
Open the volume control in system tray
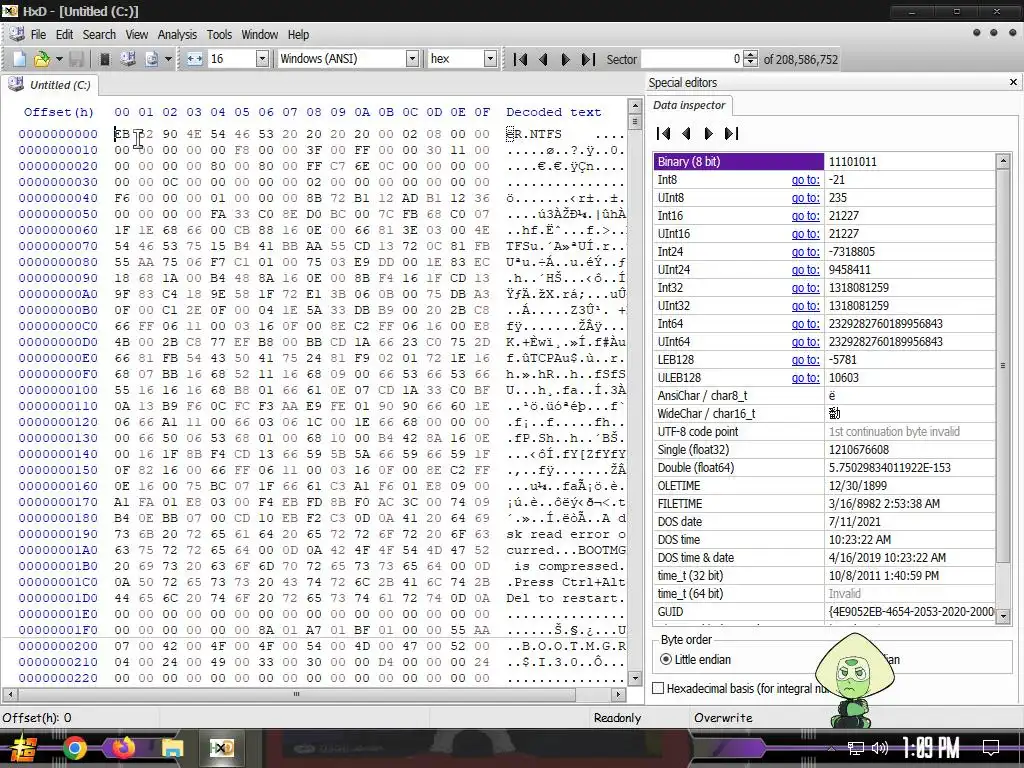pos(880,748)
